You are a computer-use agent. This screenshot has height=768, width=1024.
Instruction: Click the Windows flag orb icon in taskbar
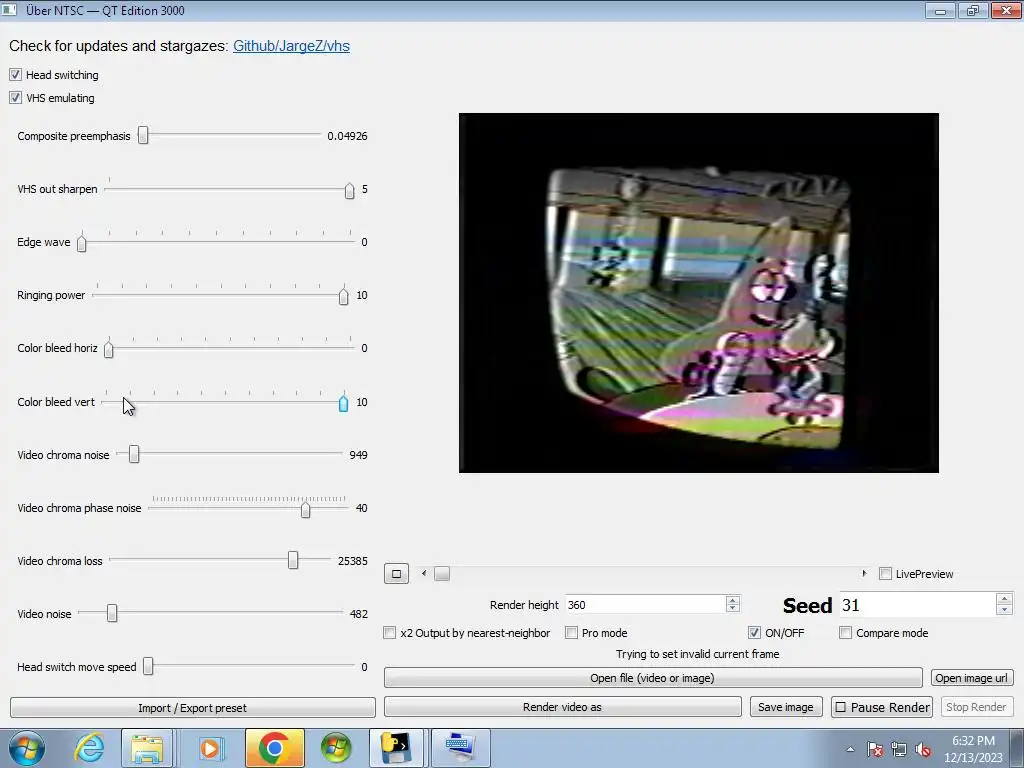click(x=336, y=748)
